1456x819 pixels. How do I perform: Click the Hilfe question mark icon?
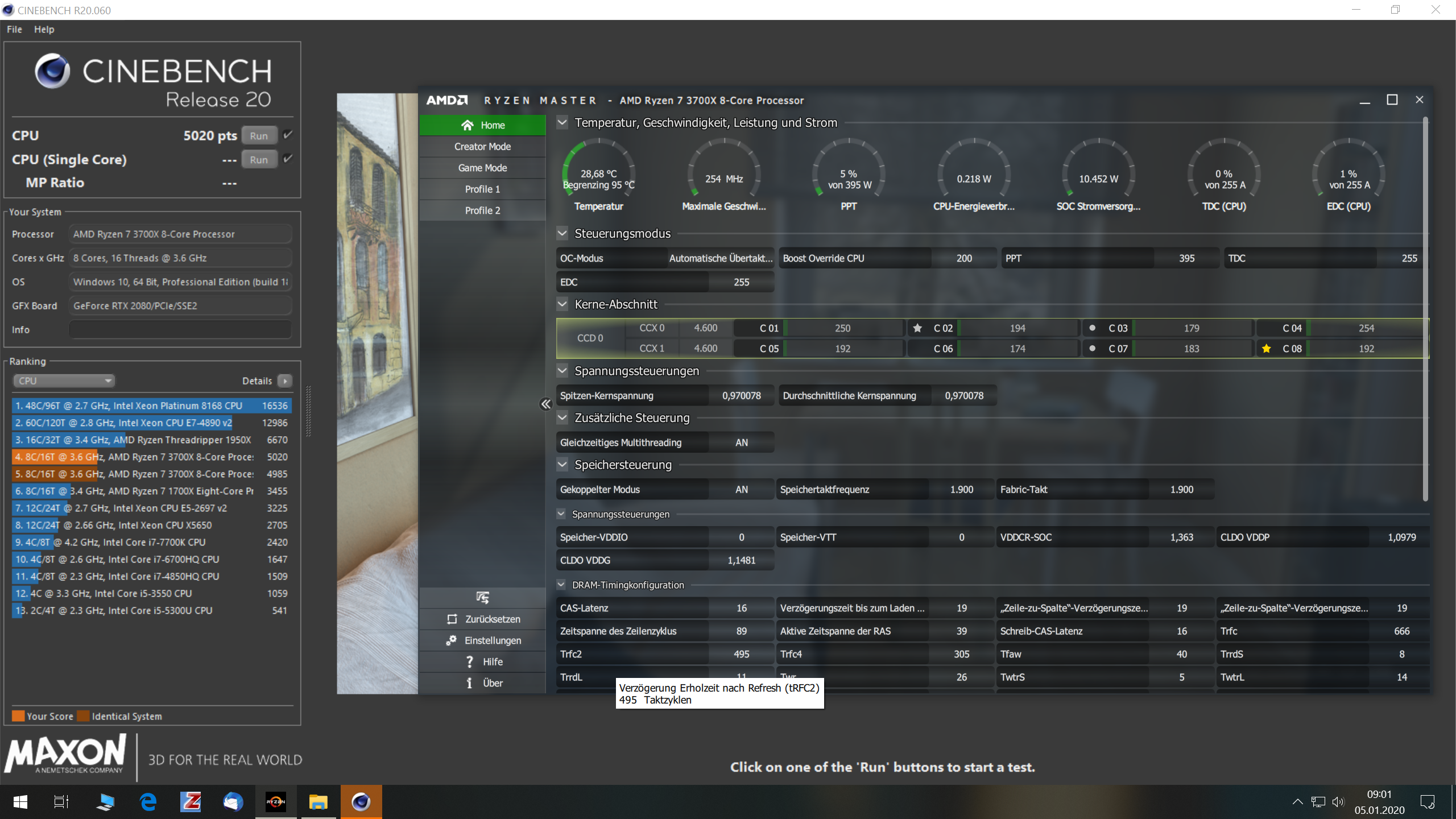469,661
